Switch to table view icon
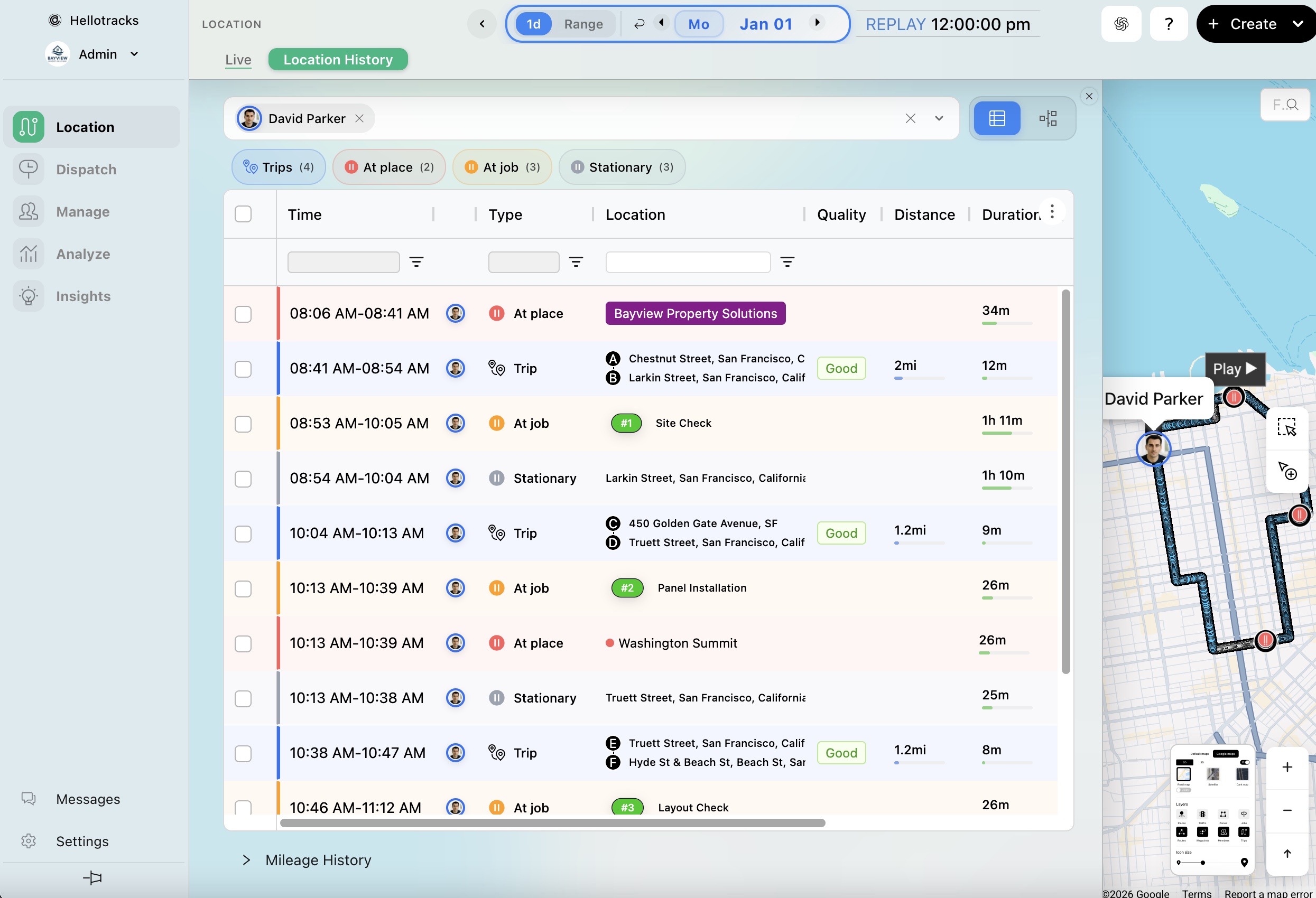The image size is (1316, 898). coord(997,118)
